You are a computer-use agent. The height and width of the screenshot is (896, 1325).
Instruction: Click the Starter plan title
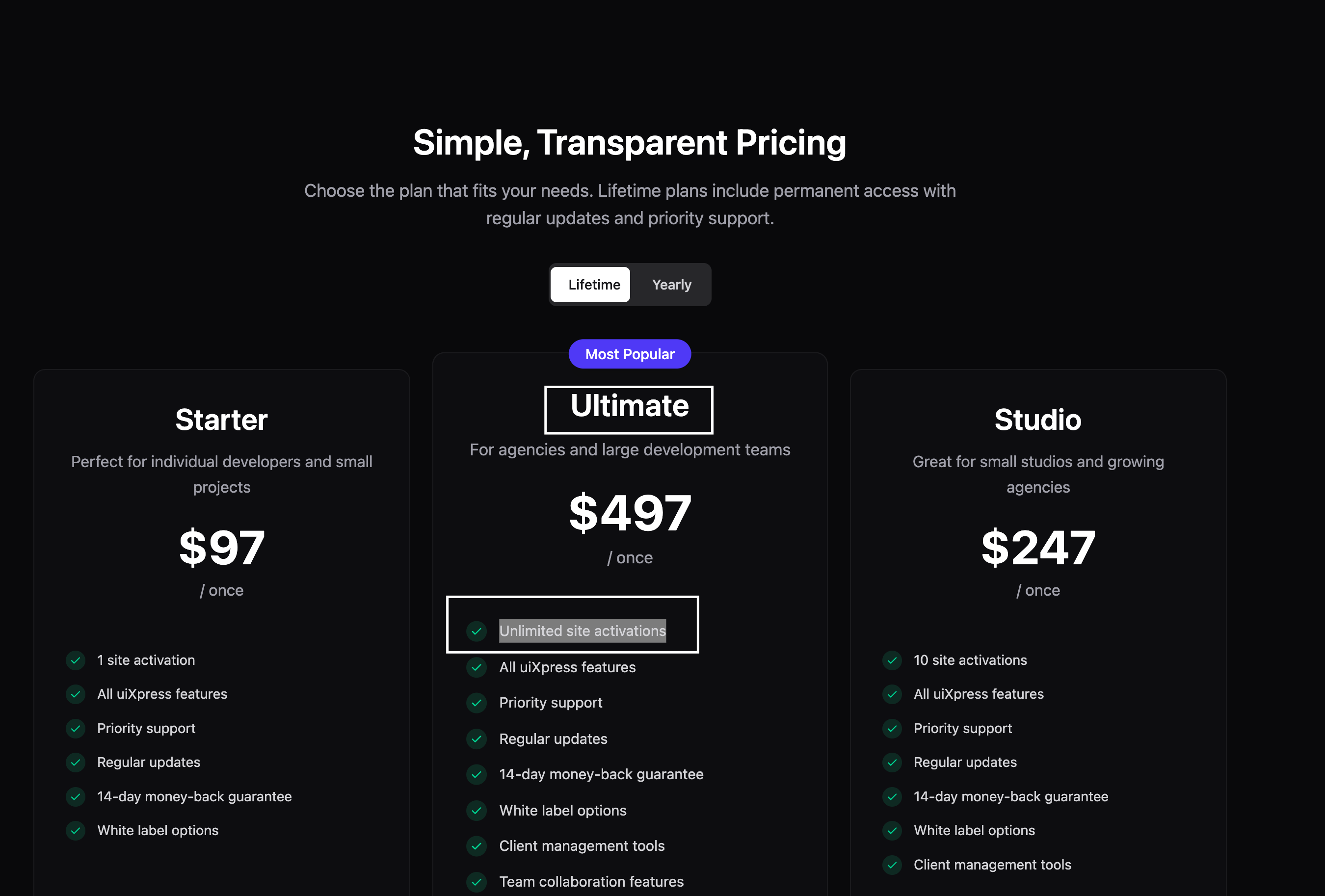[221, 420]
